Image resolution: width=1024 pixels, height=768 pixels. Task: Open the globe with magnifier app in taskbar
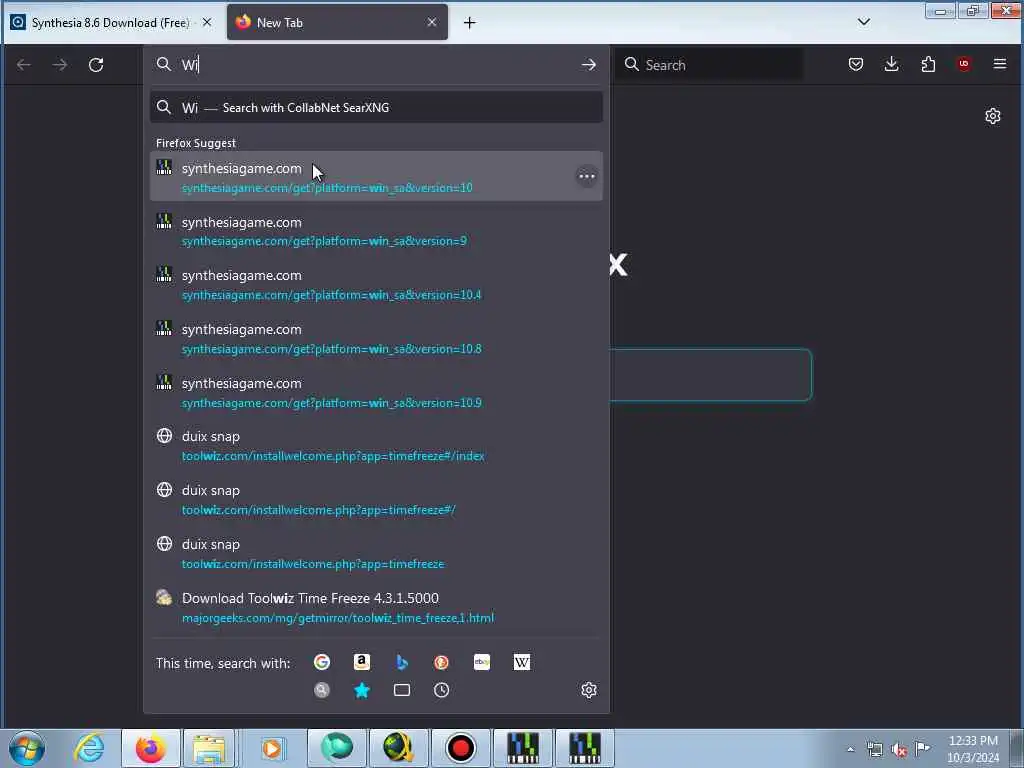(x=399, y=748)
